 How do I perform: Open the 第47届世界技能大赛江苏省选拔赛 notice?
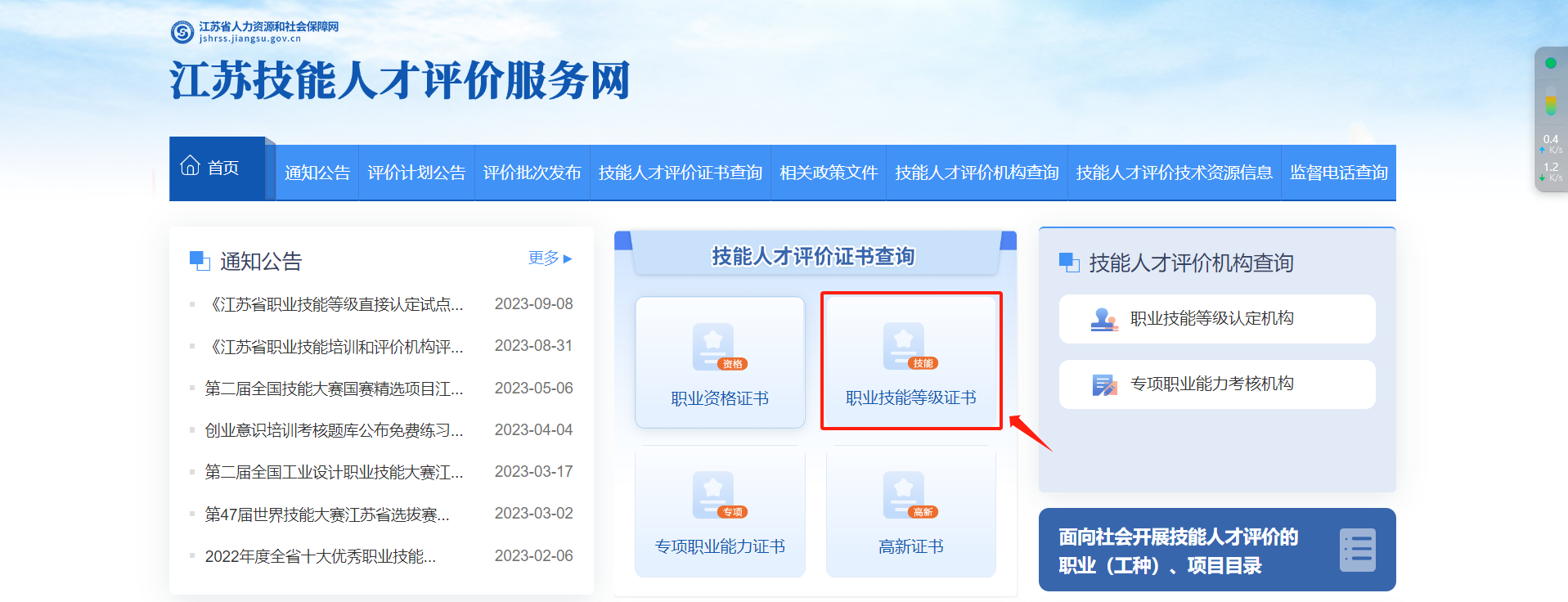coord(326,514)
